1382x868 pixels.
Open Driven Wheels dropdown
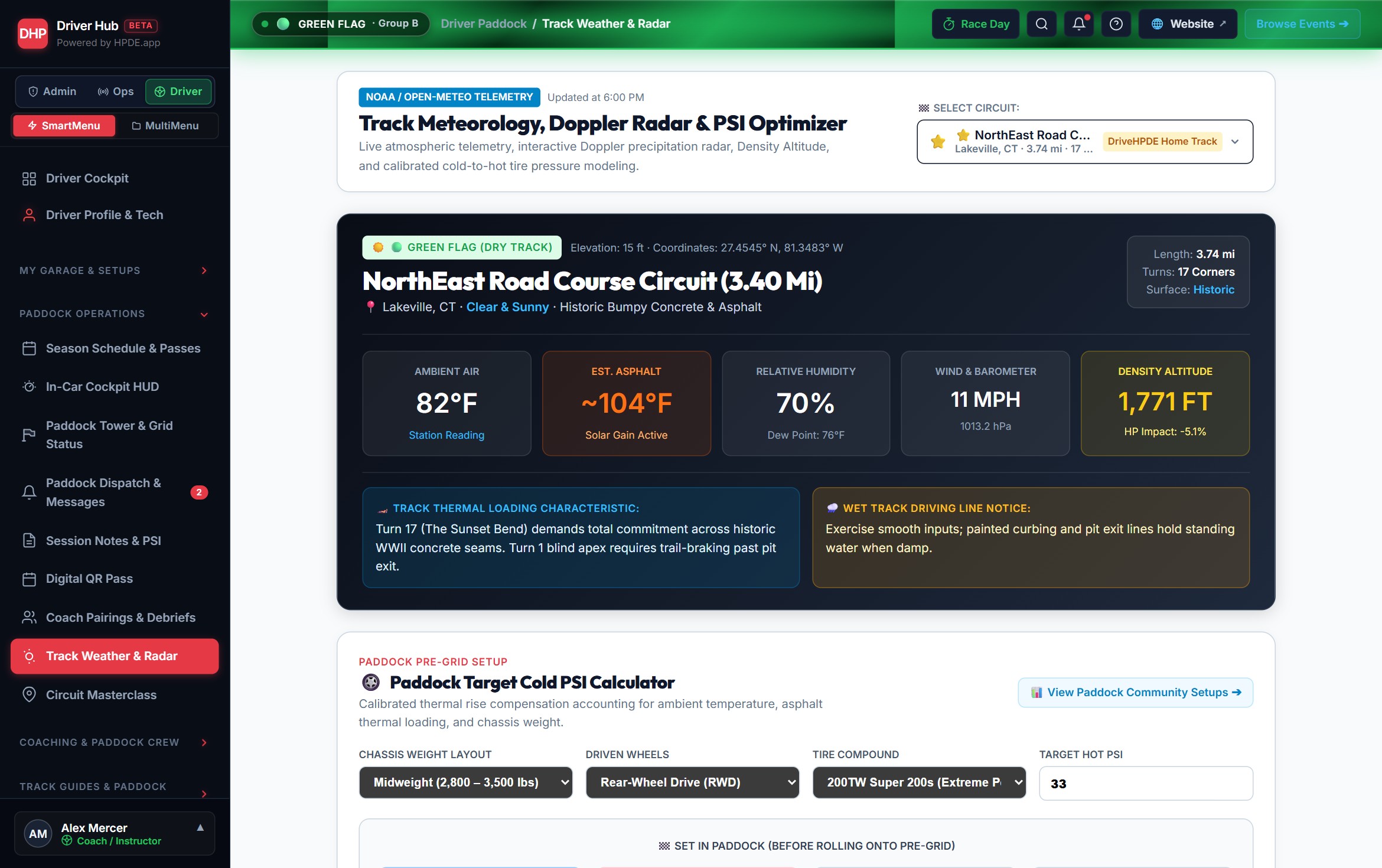click(692, 782)
